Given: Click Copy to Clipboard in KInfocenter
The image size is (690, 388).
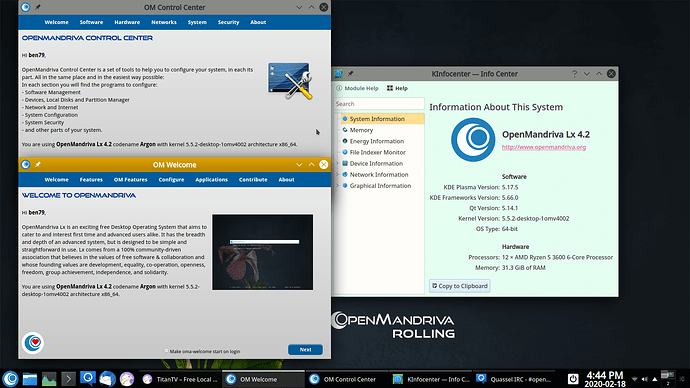Looking at the screenshot, I should pos(460,286).
